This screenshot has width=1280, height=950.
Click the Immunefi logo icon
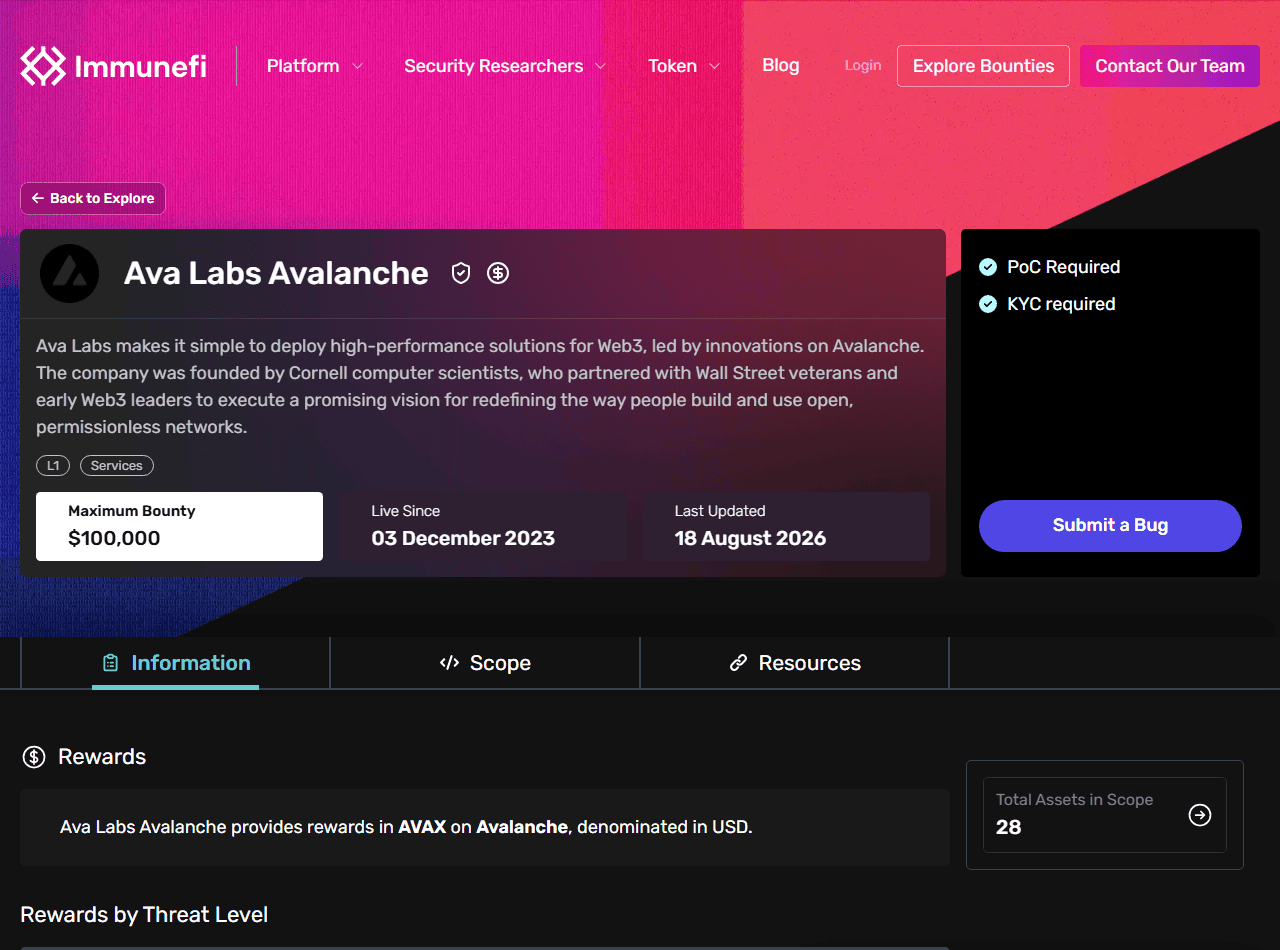(43, 66)
